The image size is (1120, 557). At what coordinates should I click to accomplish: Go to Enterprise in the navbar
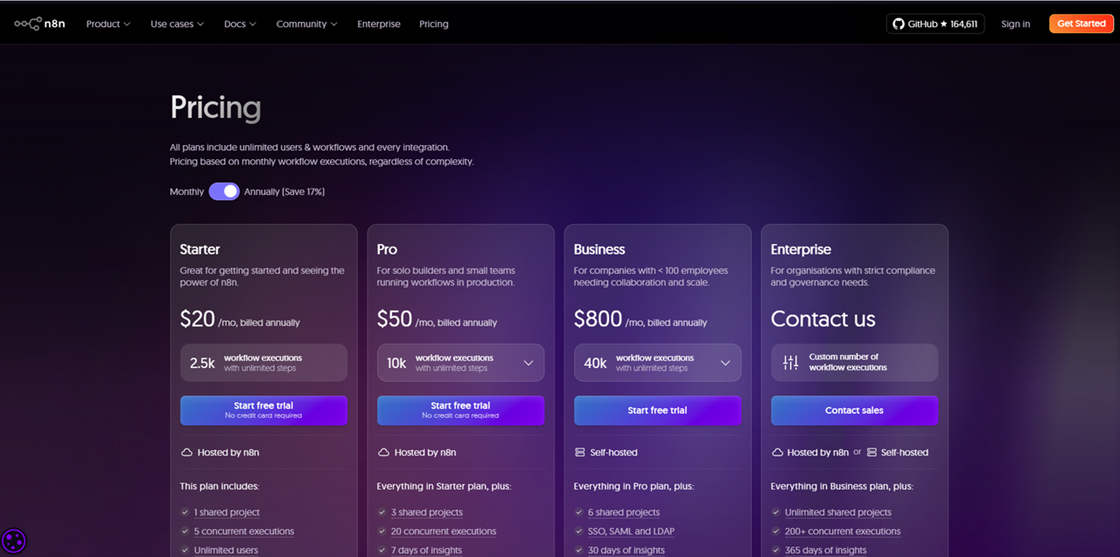pos(379,24)
